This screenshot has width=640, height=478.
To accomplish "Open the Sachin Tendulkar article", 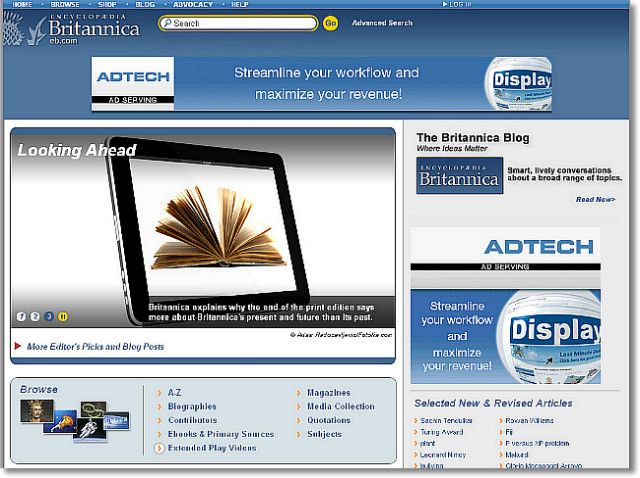I will click(446, 420).
